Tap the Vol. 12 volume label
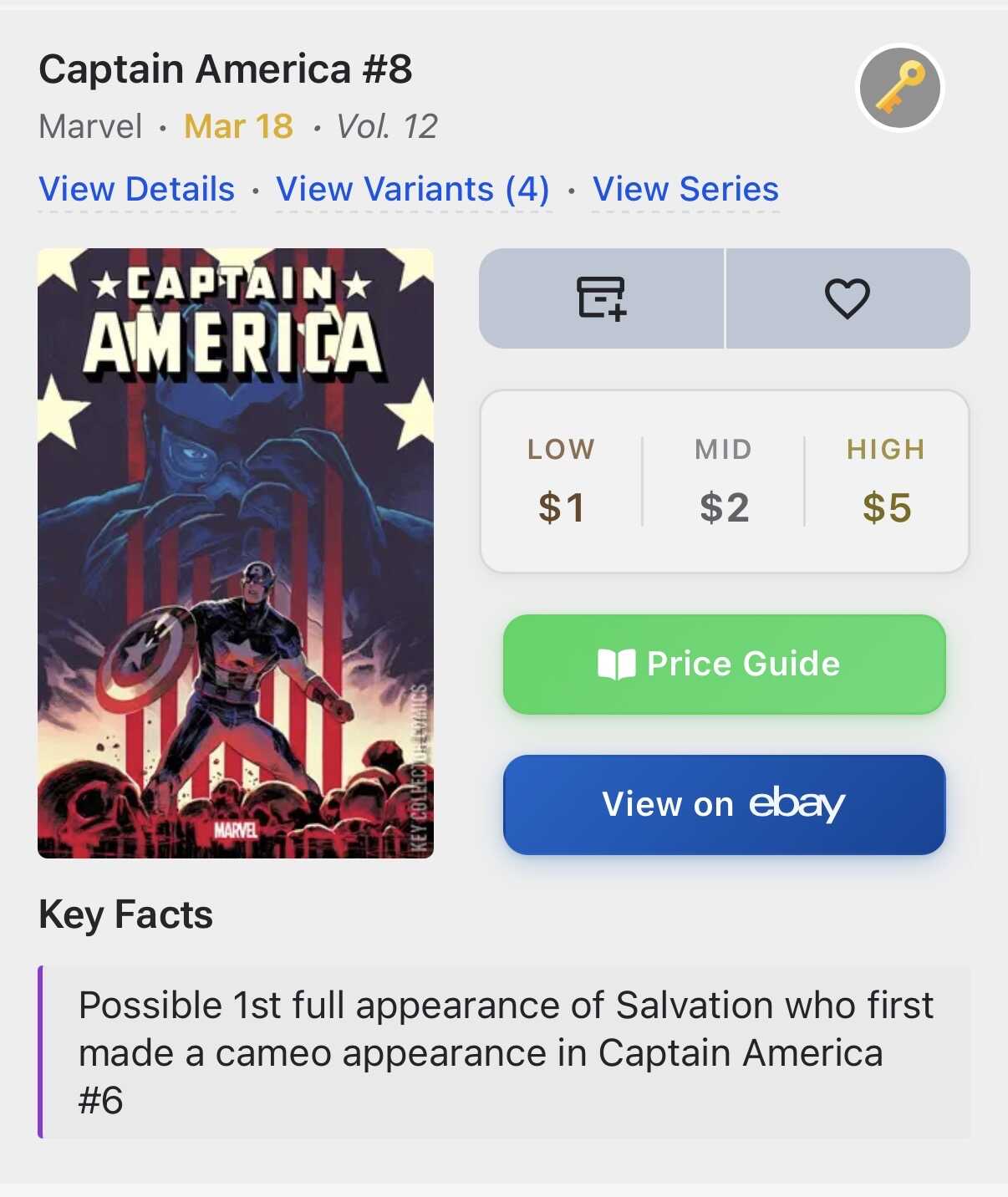 (386, 127)
